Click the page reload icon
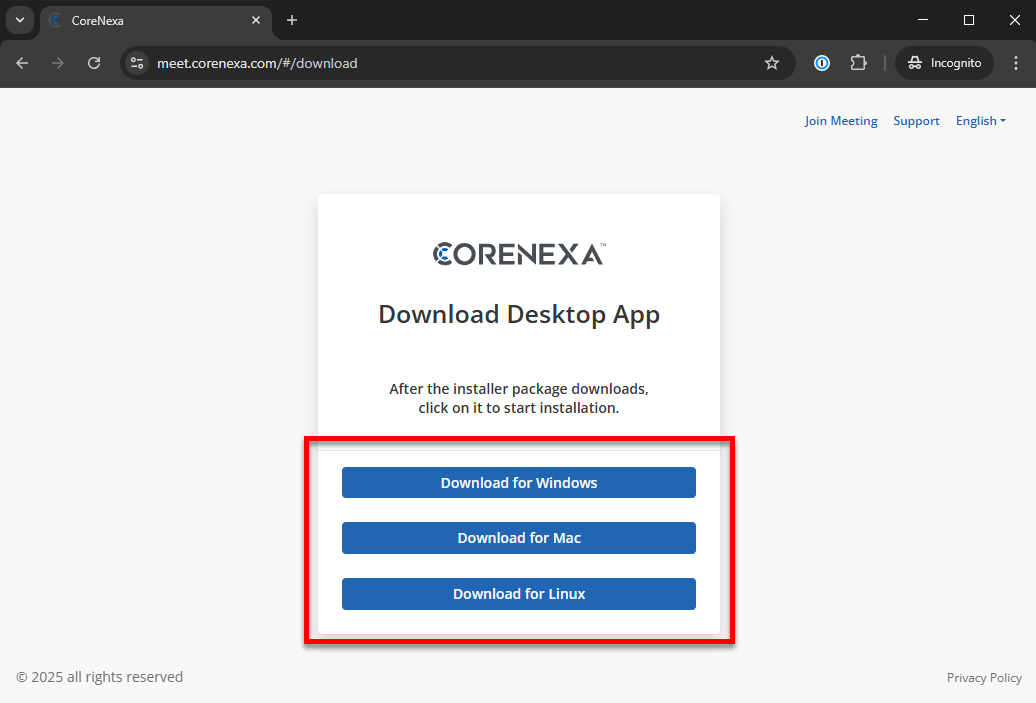The image size is (1036, 703). 93,63
